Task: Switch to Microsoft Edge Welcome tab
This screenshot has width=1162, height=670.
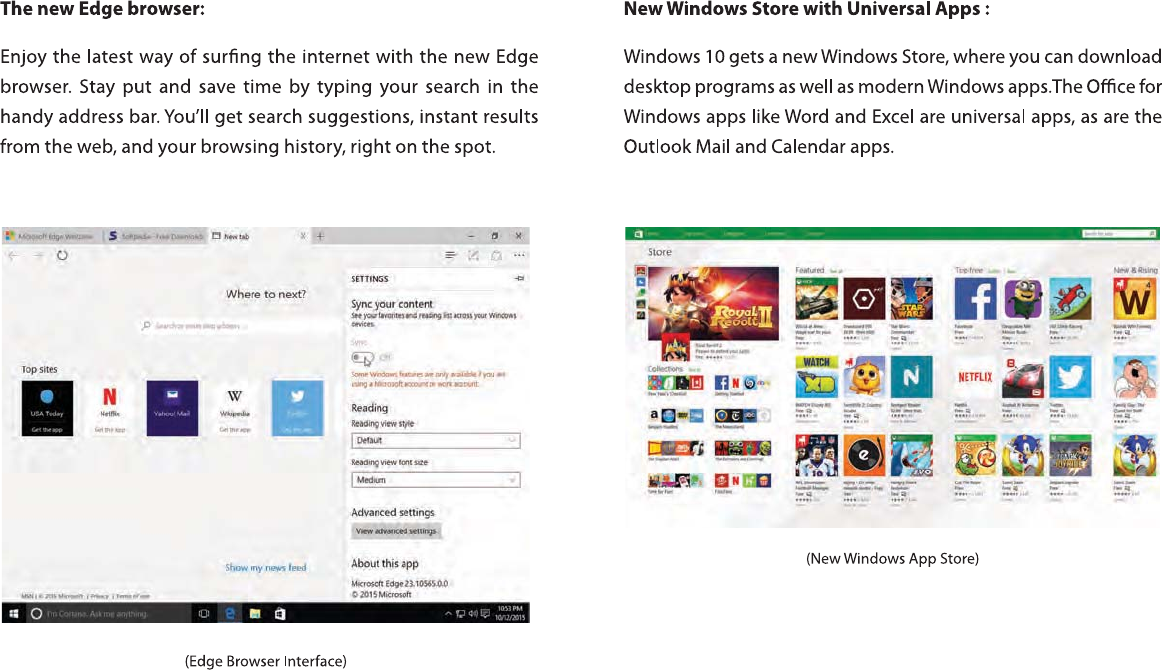Action: click(x=50, y=236)
